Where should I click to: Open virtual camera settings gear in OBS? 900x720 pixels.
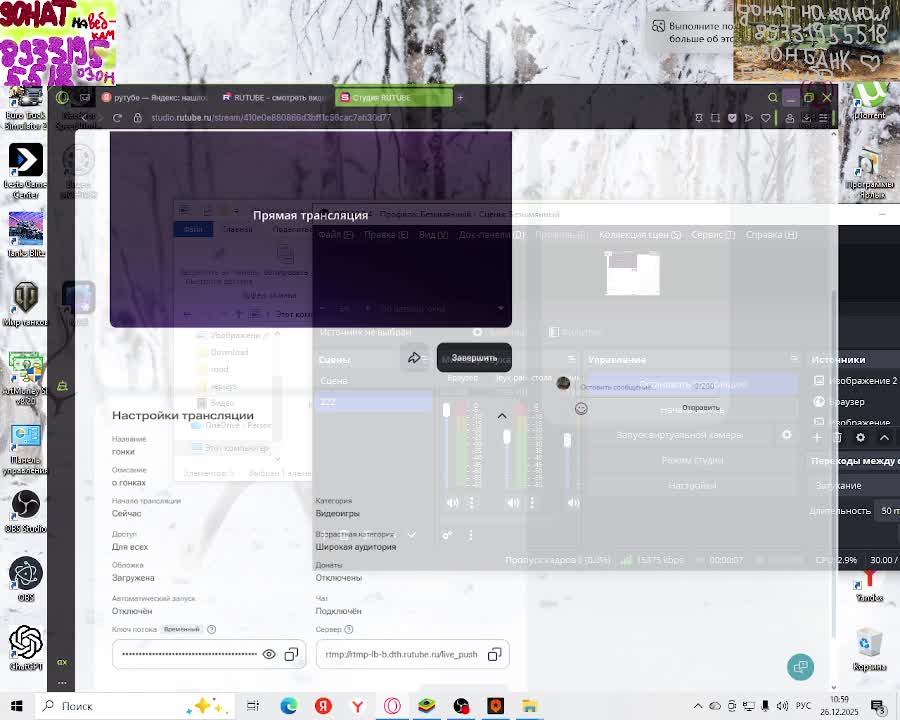click(787, 435)
